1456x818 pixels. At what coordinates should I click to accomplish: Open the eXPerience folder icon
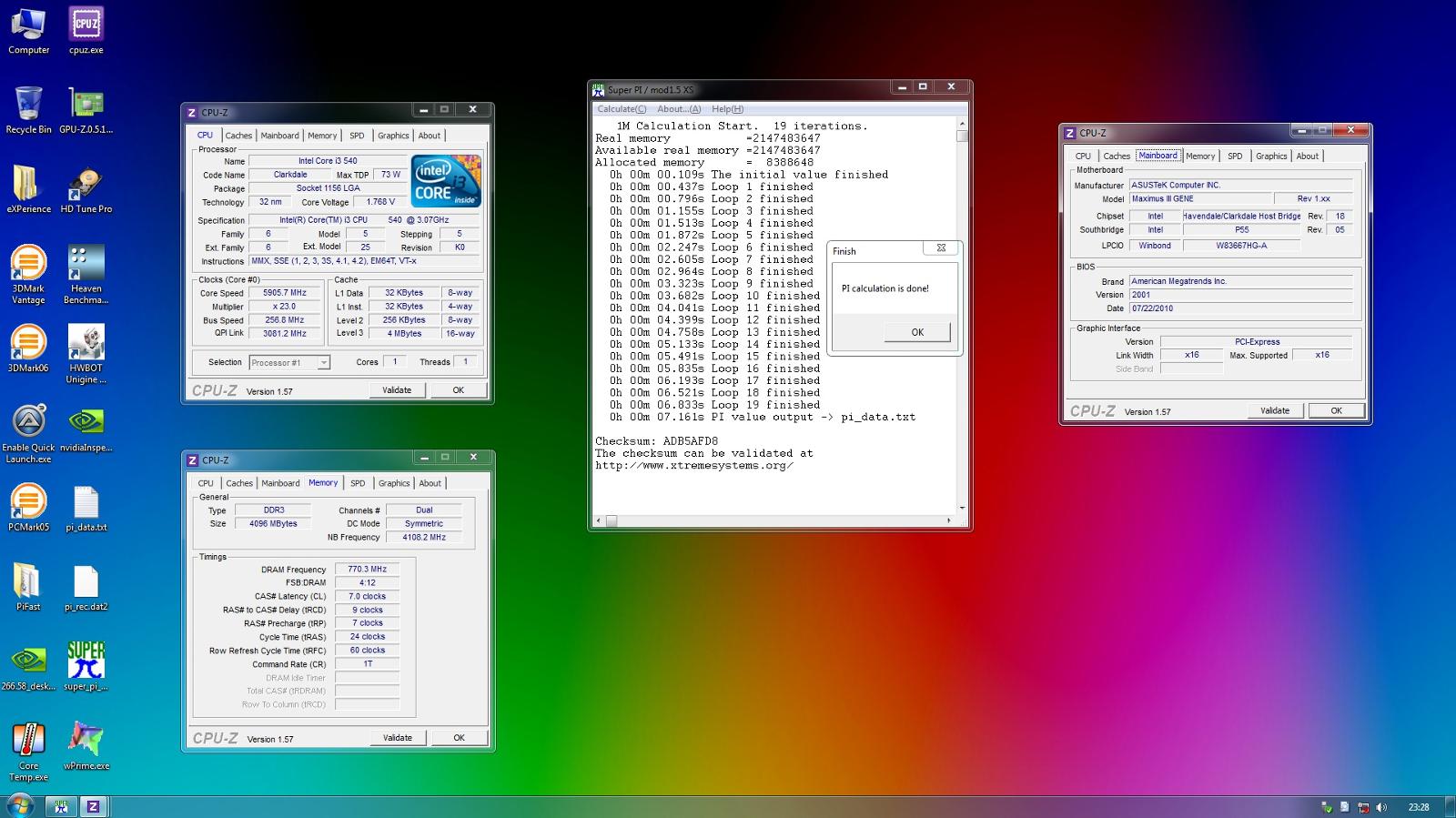[x=28, y=189]
